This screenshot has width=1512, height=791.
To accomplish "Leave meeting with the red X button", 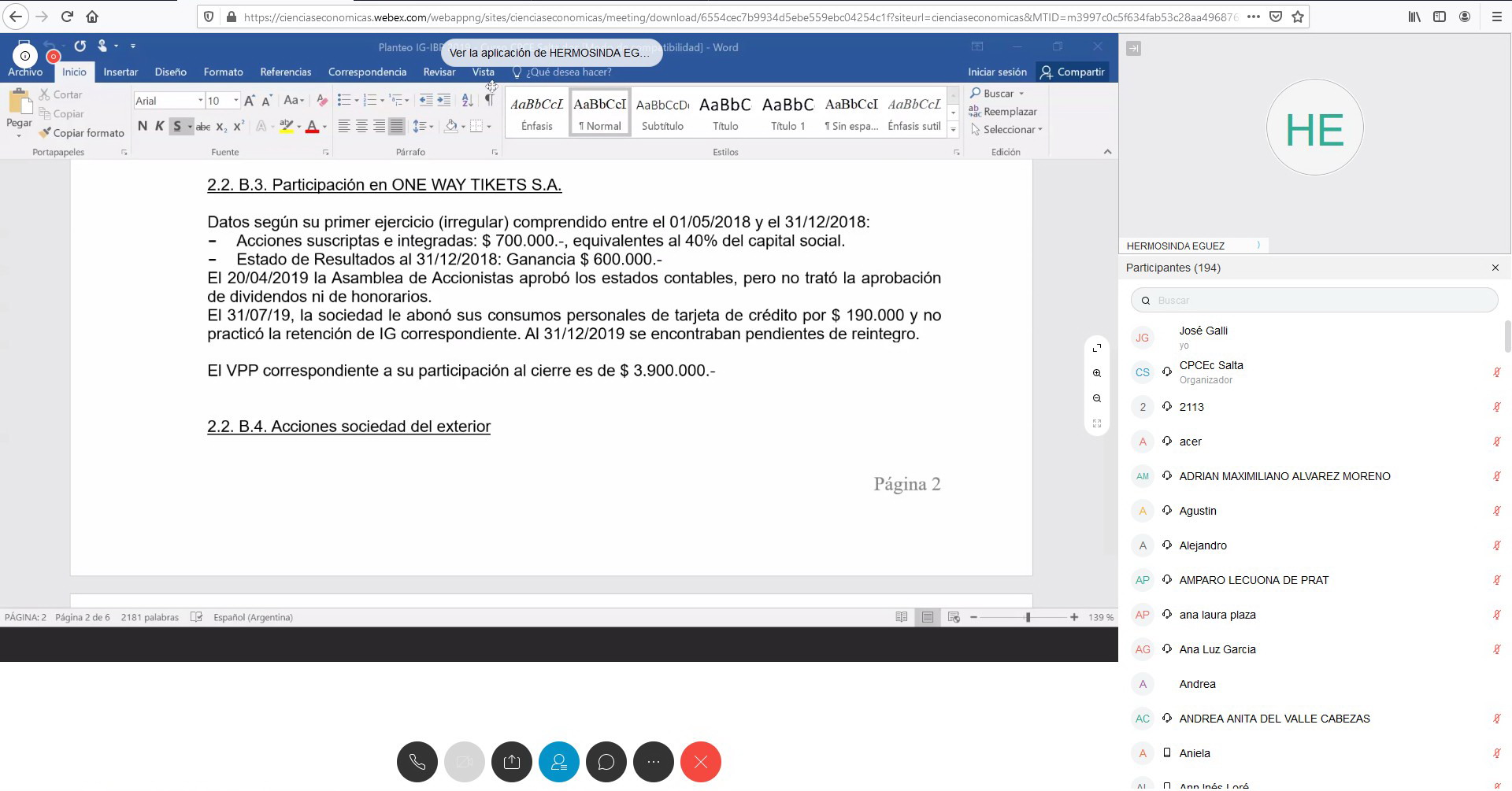I will [x=701, y=762].
